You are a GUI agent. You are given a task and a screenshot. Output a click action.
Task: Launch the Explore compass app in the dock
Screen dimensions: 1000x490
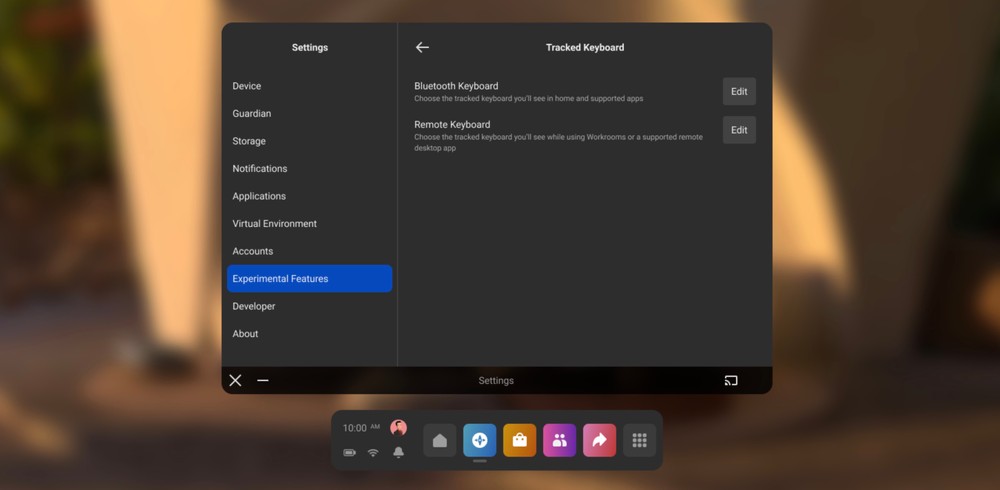pyautogui.click(x=480, y=440)
